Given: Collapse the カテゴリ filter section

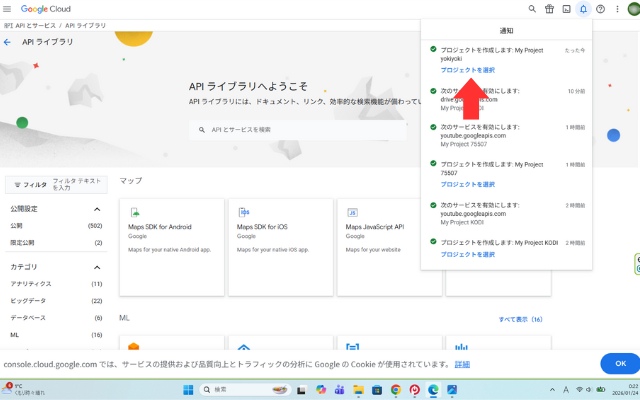Looking at the screenshot, I should (x=97, y=267).
